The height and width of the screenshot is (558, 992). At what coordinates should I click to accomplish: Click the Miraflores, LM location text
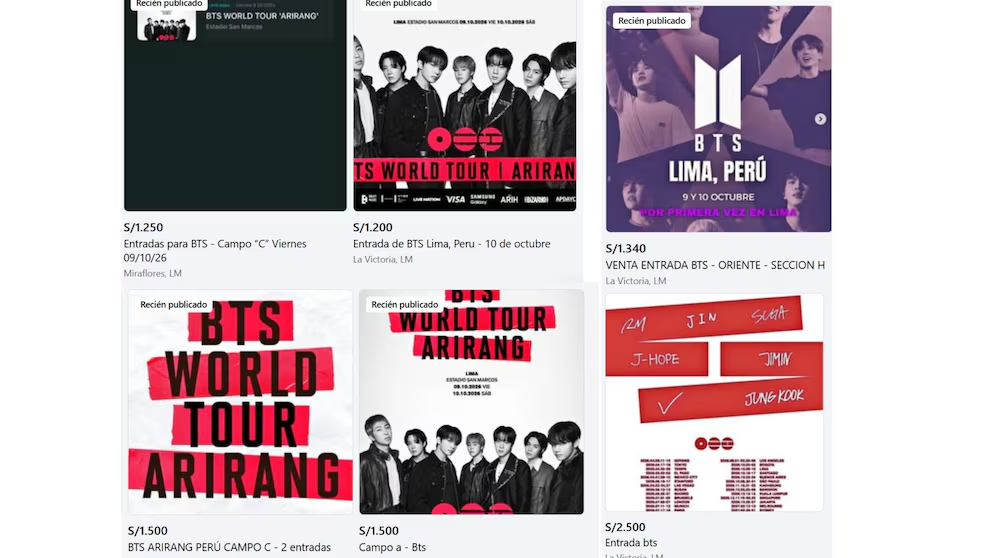point(152,273)
